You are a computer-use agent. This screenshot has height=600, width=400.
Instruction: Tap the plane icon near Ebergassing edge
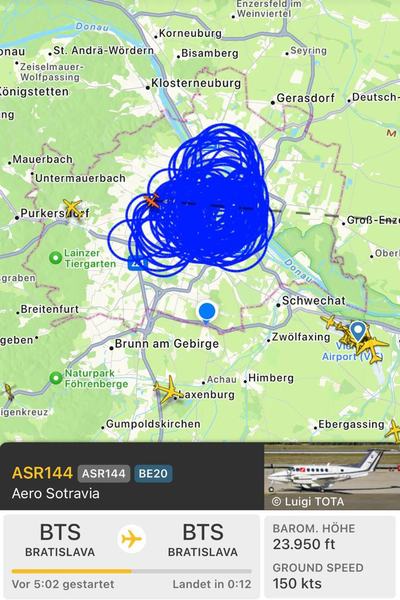coord(394,430)
